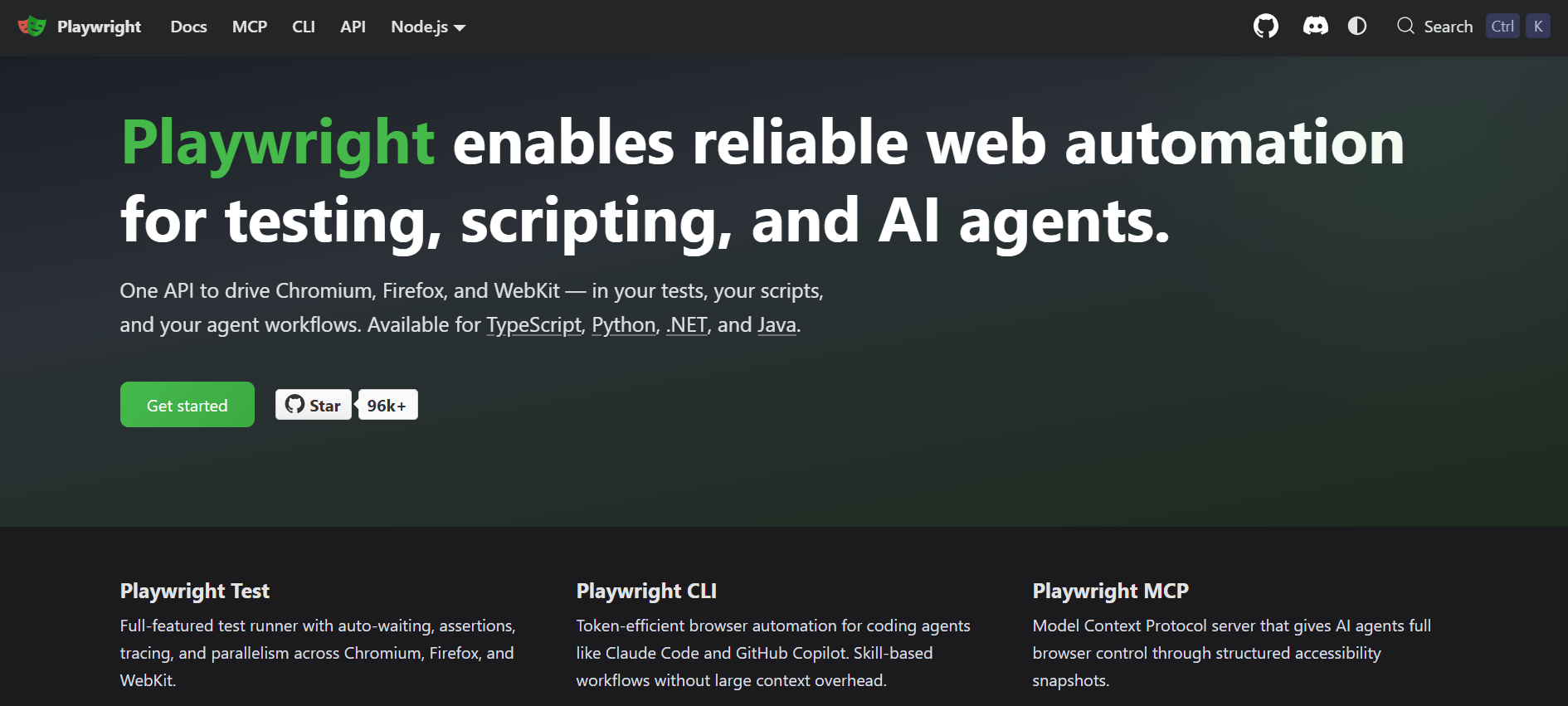Click the Search field in navbar
This screenshot has width=1568, height=706.
pos(1473,27)
